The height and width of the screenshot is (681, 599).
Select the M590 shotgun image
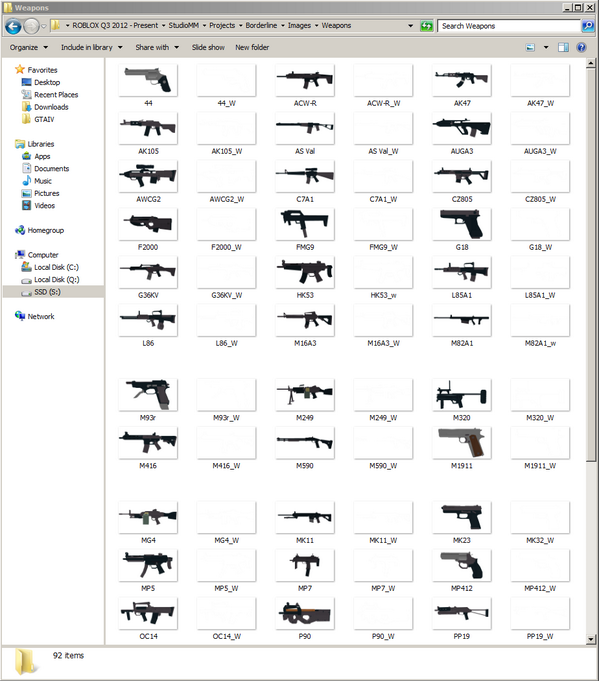coord(305,443)
